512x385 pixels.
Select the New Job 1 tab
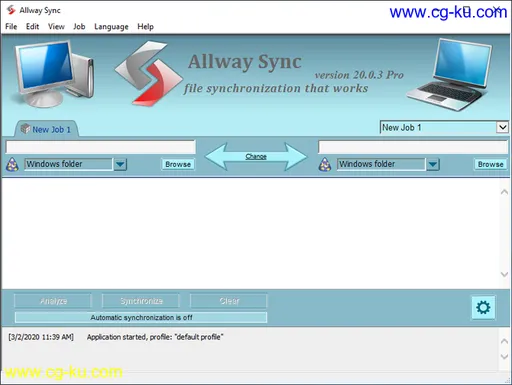pos(46,129)
